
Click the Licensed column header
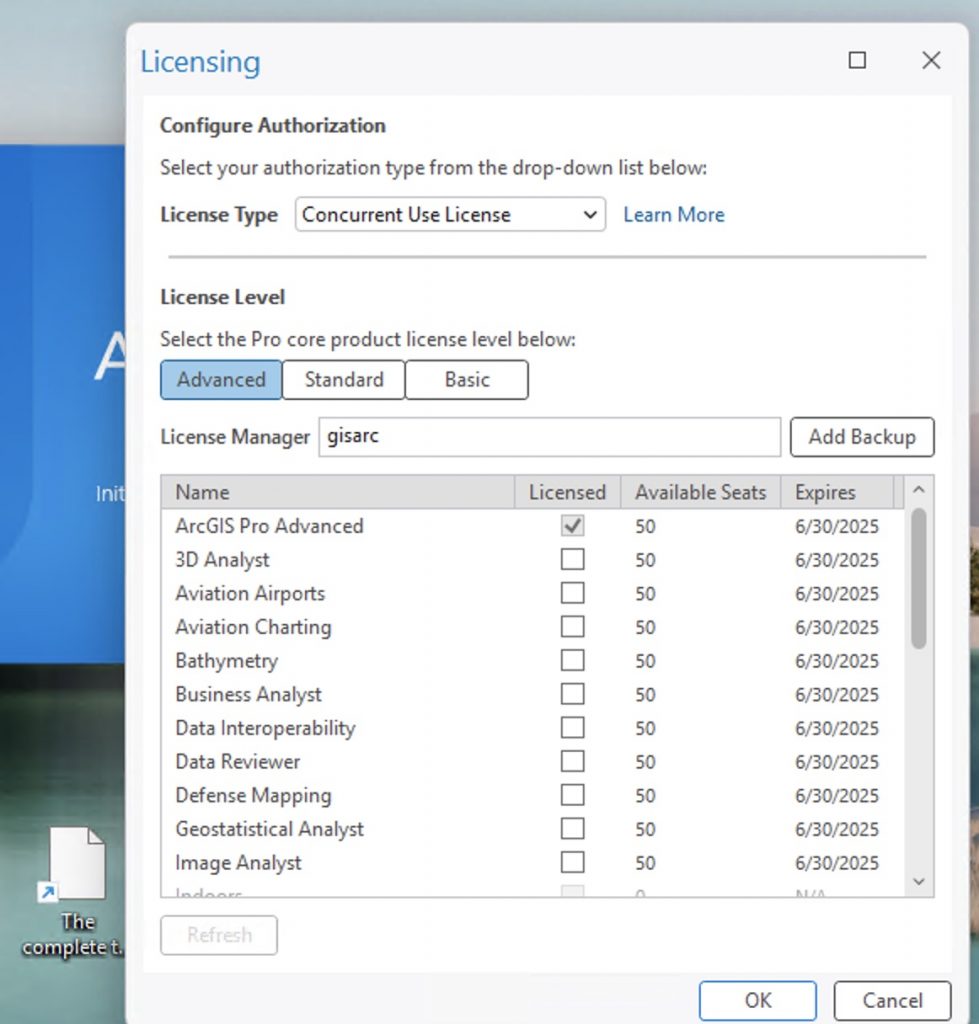pos(567,492)
